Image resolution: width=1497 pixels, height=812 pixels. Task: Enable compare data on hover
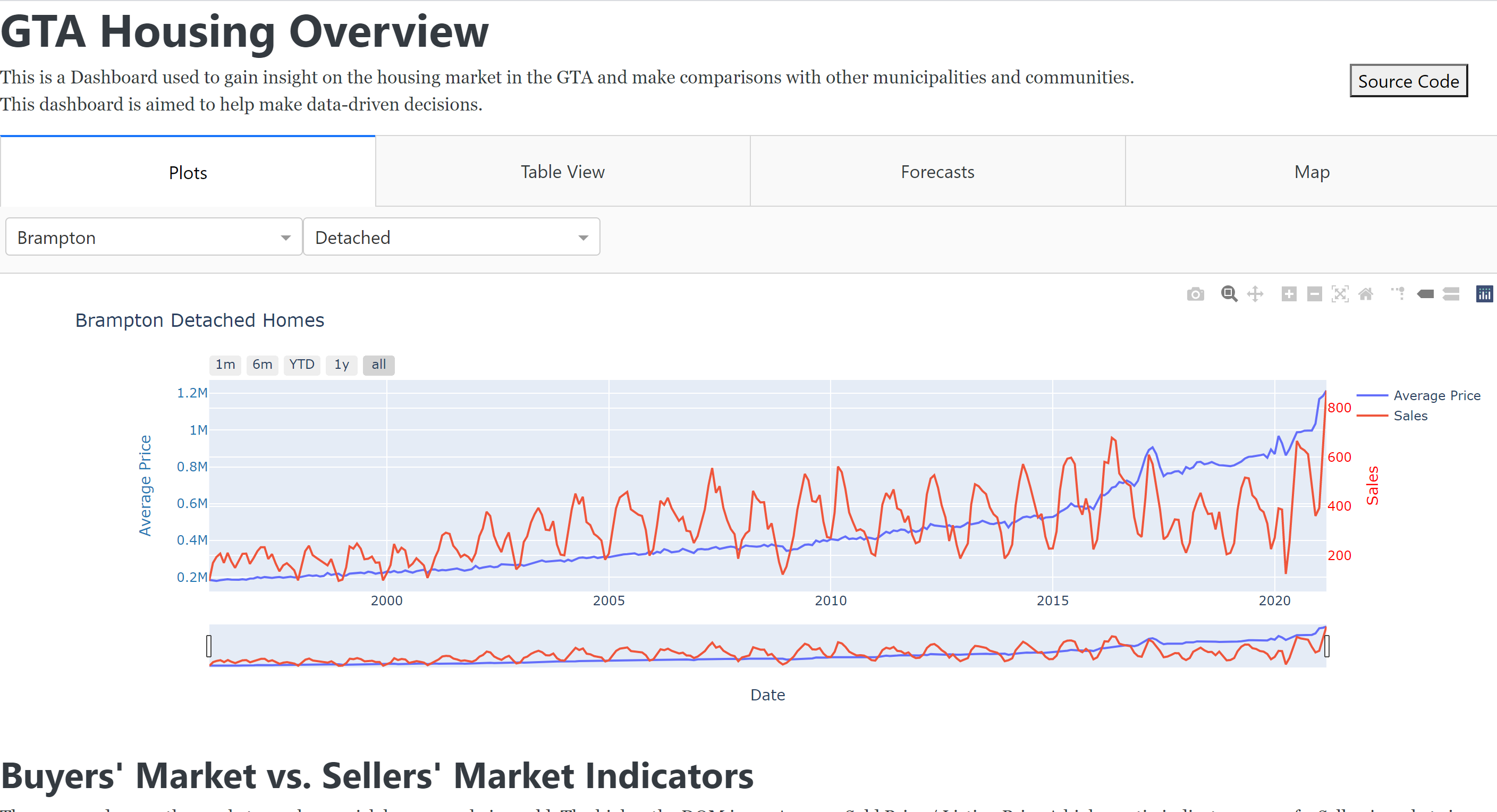1451,294
